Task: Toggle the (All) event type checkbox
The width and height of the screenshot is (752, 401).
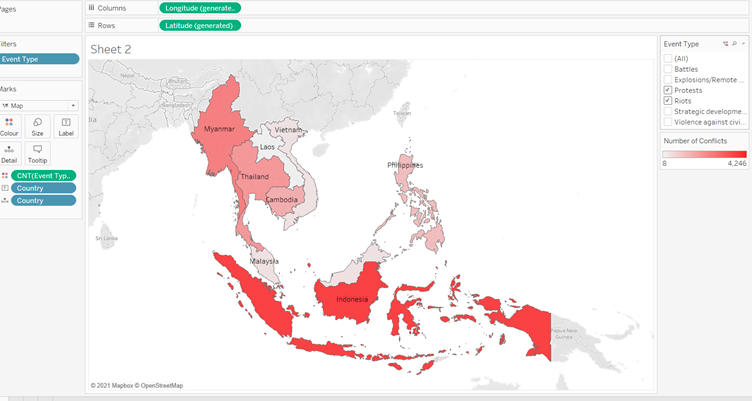Action: tap(668, 59)
